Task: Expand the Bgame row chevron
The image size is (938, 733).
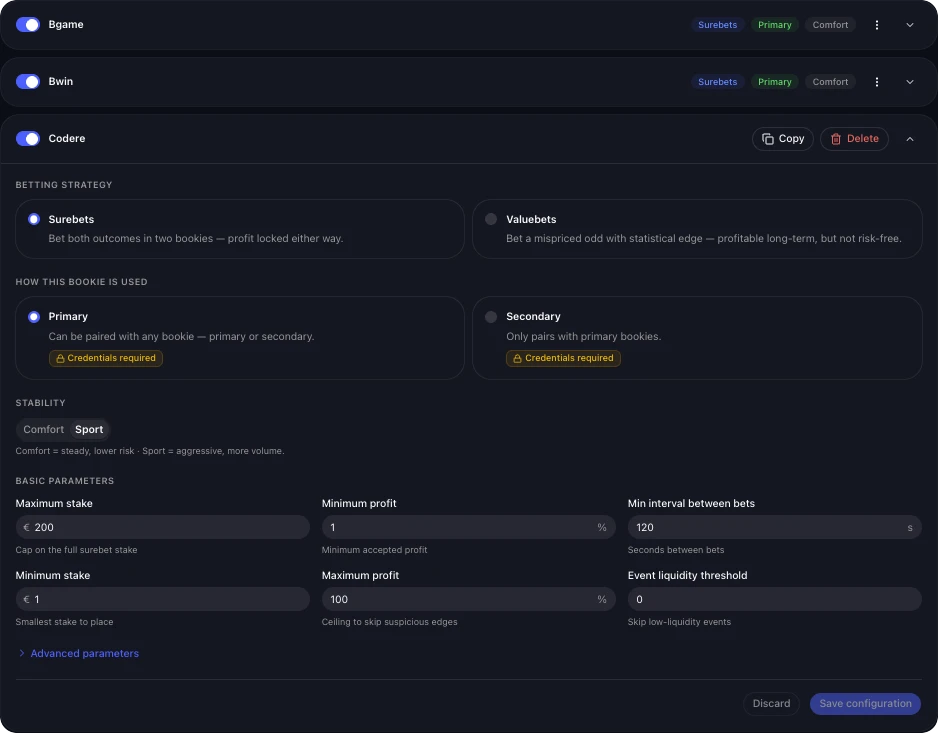Action: point(909,25)
